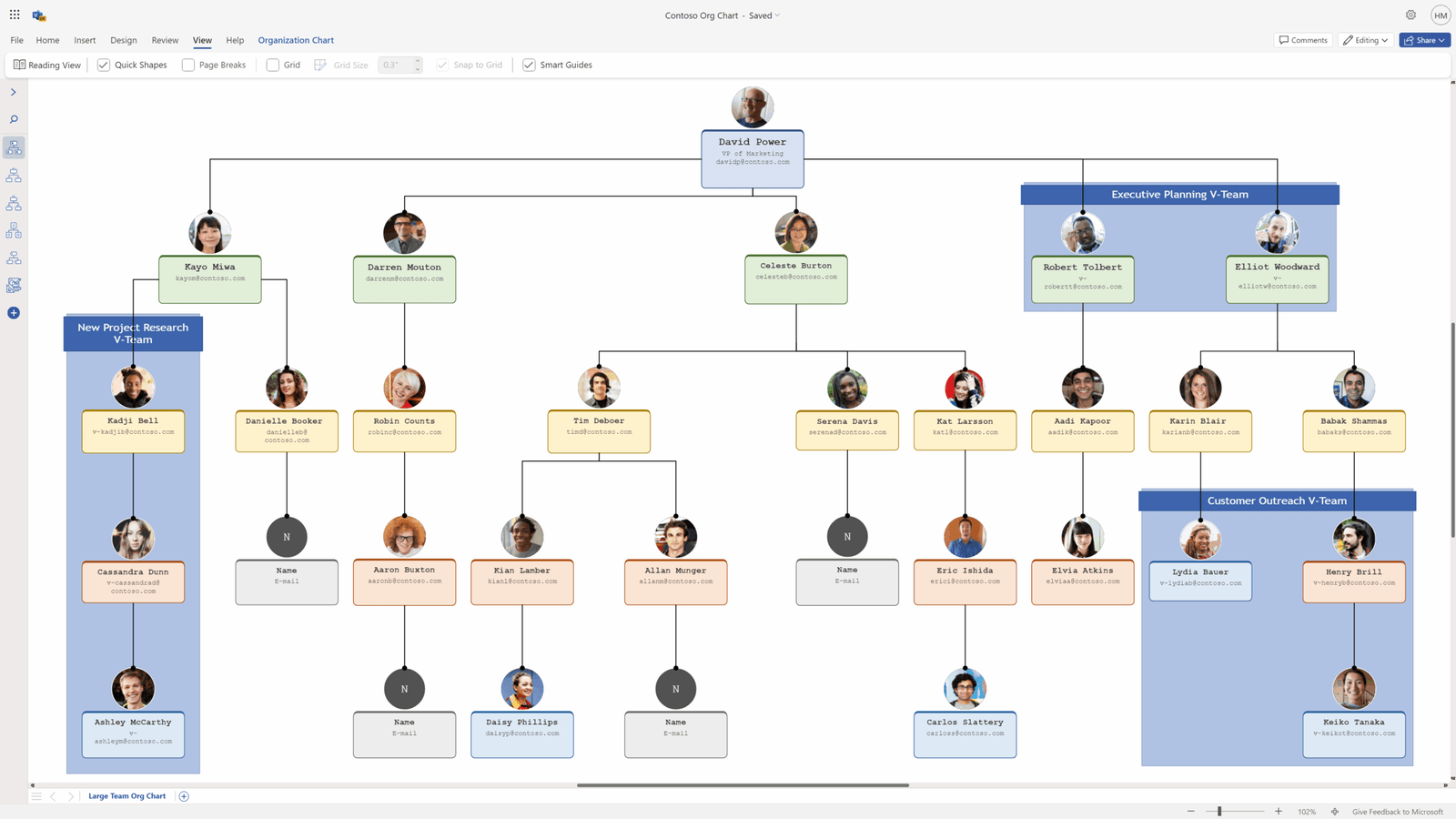
Task: Select the search icon in the left sidebar
Action: pos(13,119)
